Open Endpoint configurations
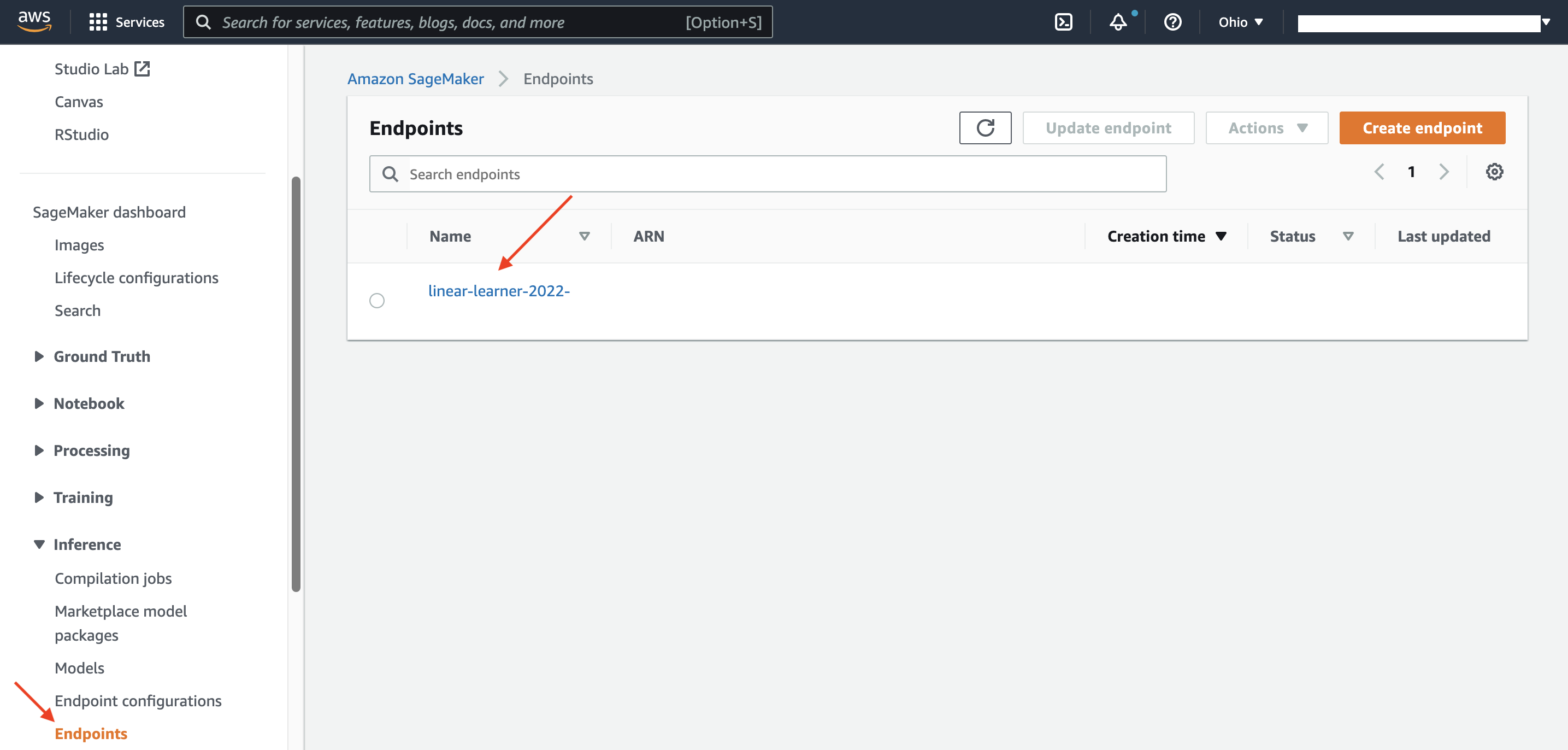The image size is (1568, 750). [138, 701]
